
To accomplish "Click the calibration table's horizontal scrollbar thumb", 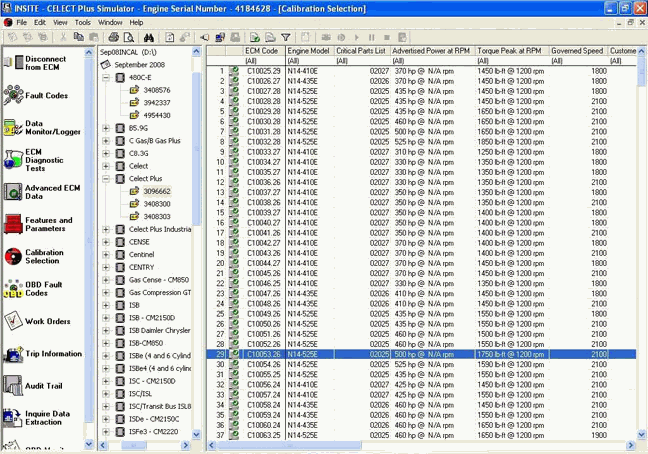I will pyautogui.click(x=289, y=445).
